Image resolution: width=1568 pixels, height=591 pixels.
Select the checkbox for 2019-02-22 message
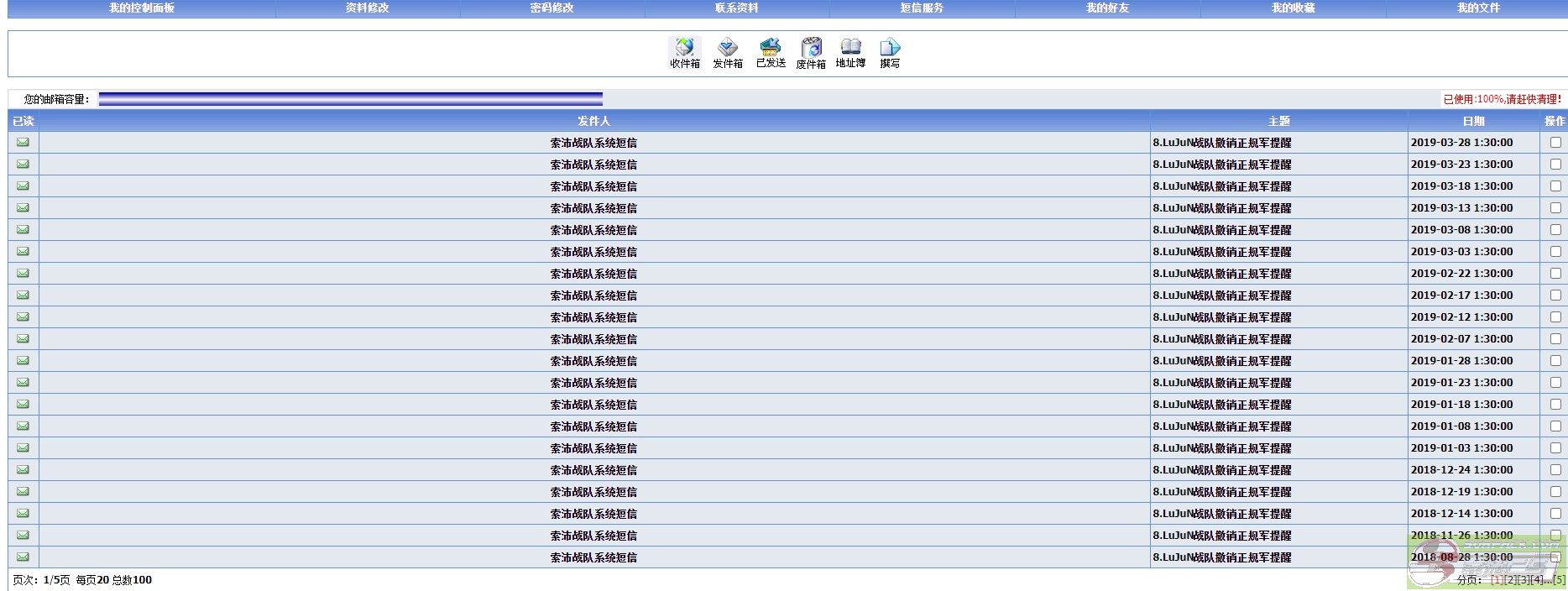(x=1555, y=274)
